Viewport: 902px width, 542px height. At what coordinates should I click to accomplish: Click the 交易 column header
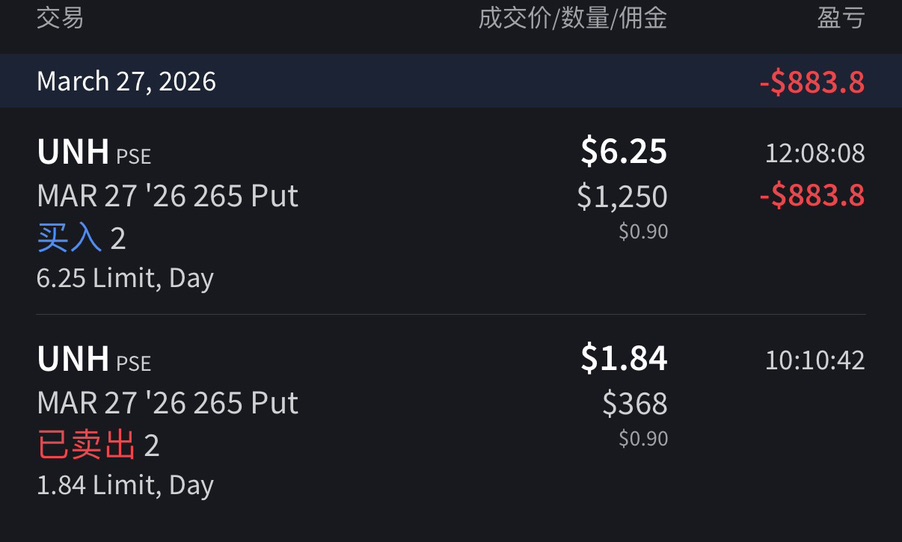[60, 18]
